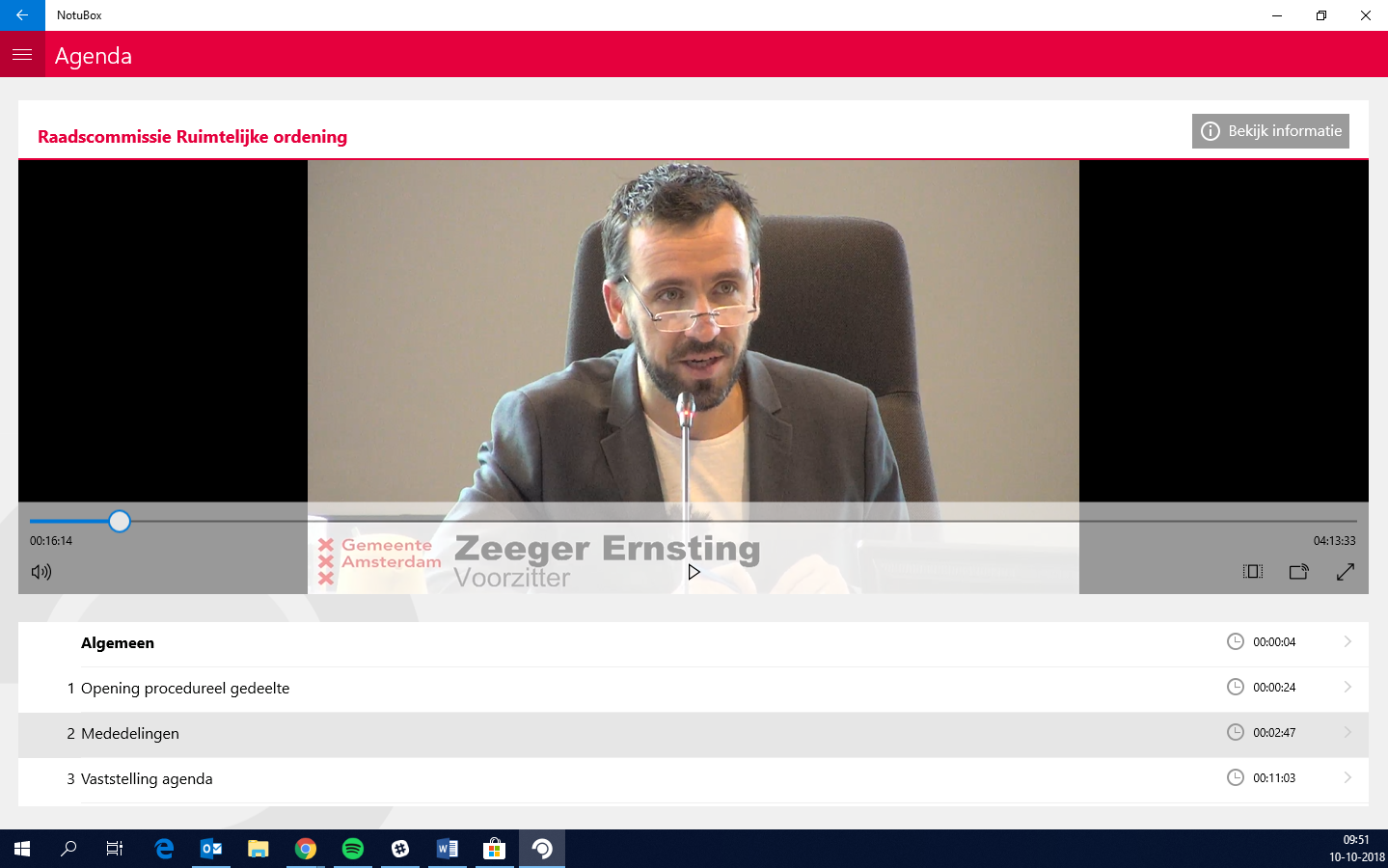Click the Bekijk informatie button
The width and height of the screenshot is (1388, 868).
1270,131
